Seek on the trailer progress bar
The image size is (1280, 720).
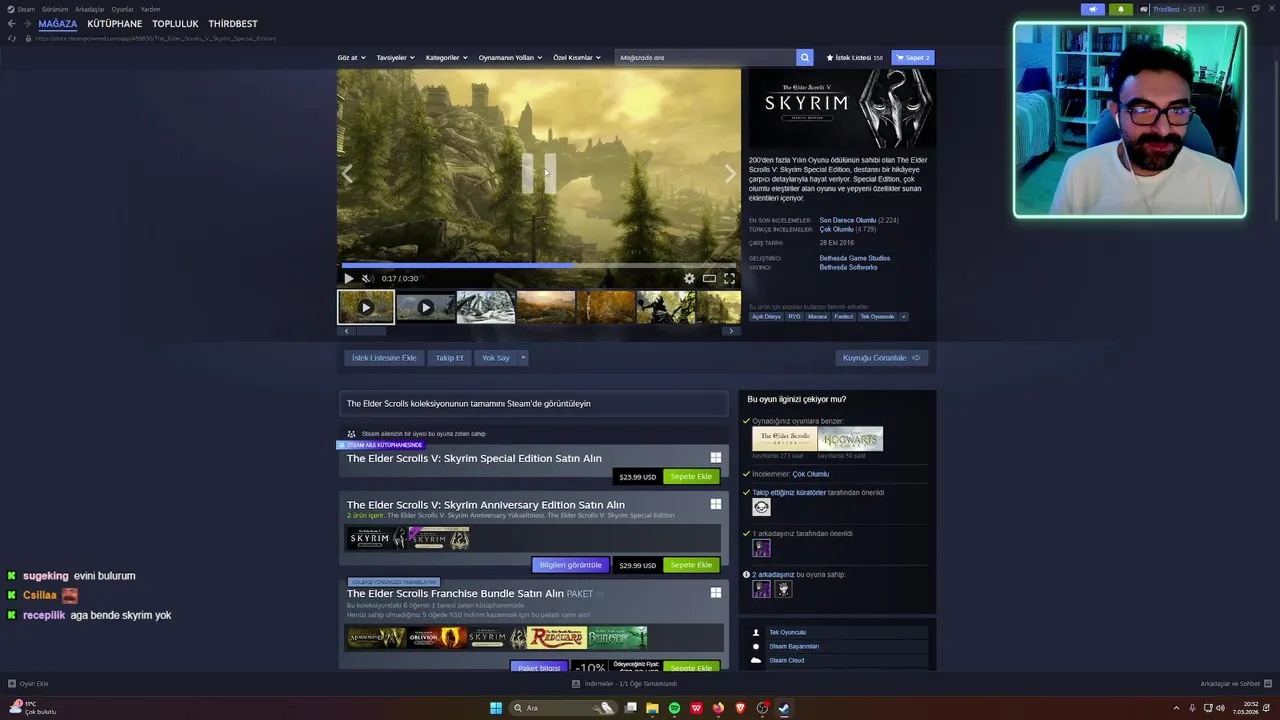point(538,265)
